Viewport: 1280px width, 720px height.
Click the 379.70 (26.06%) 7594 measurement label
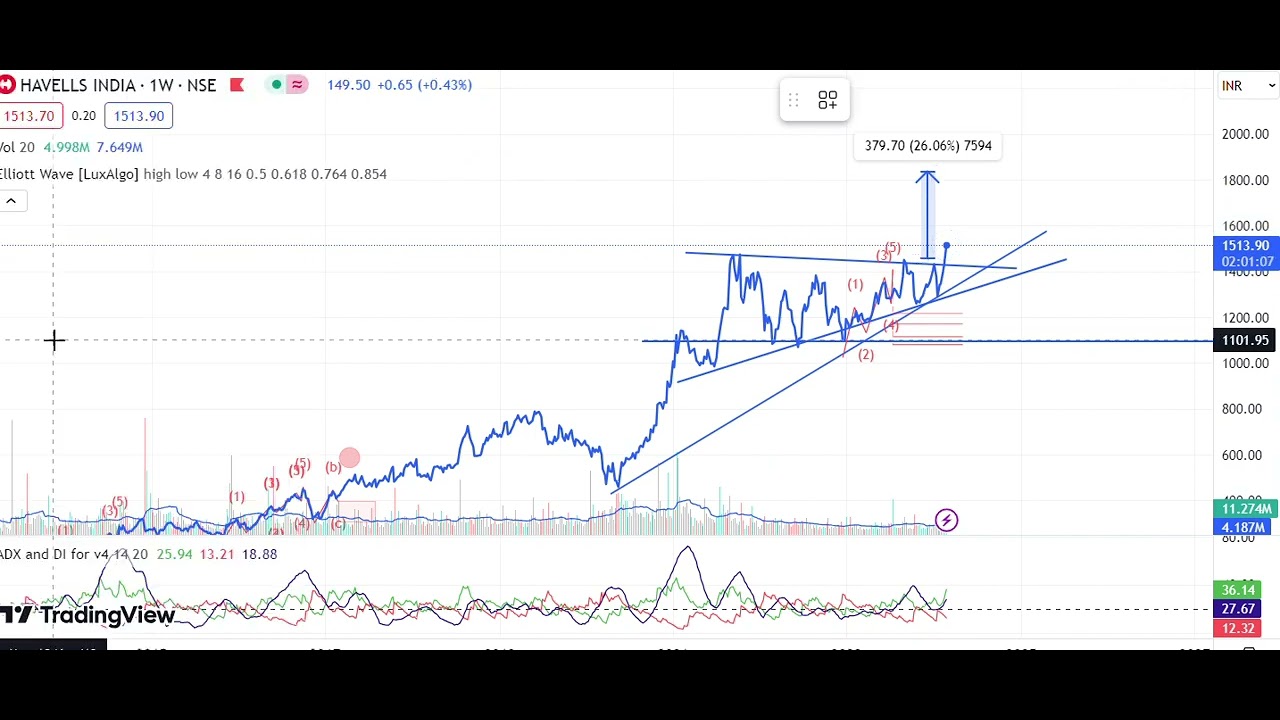point(928,146)
